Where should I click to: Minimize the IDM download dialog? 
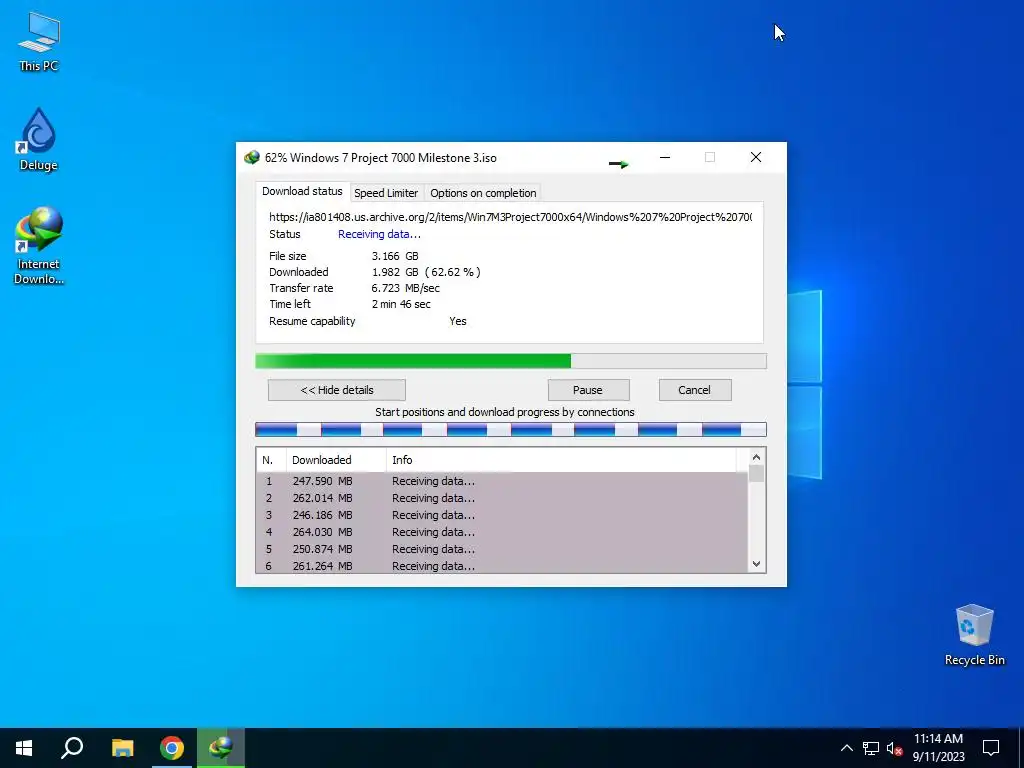pos(665,157)
